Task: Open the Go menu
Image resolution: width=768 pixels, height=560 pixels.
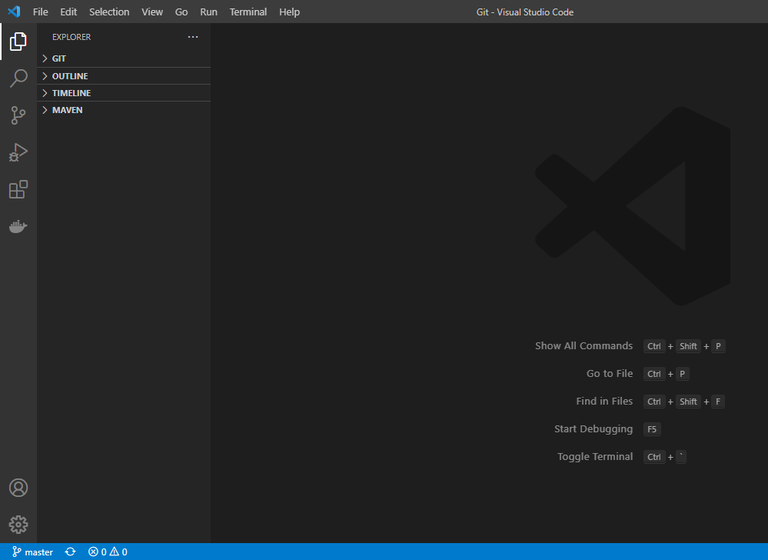Action: point(181,12)
